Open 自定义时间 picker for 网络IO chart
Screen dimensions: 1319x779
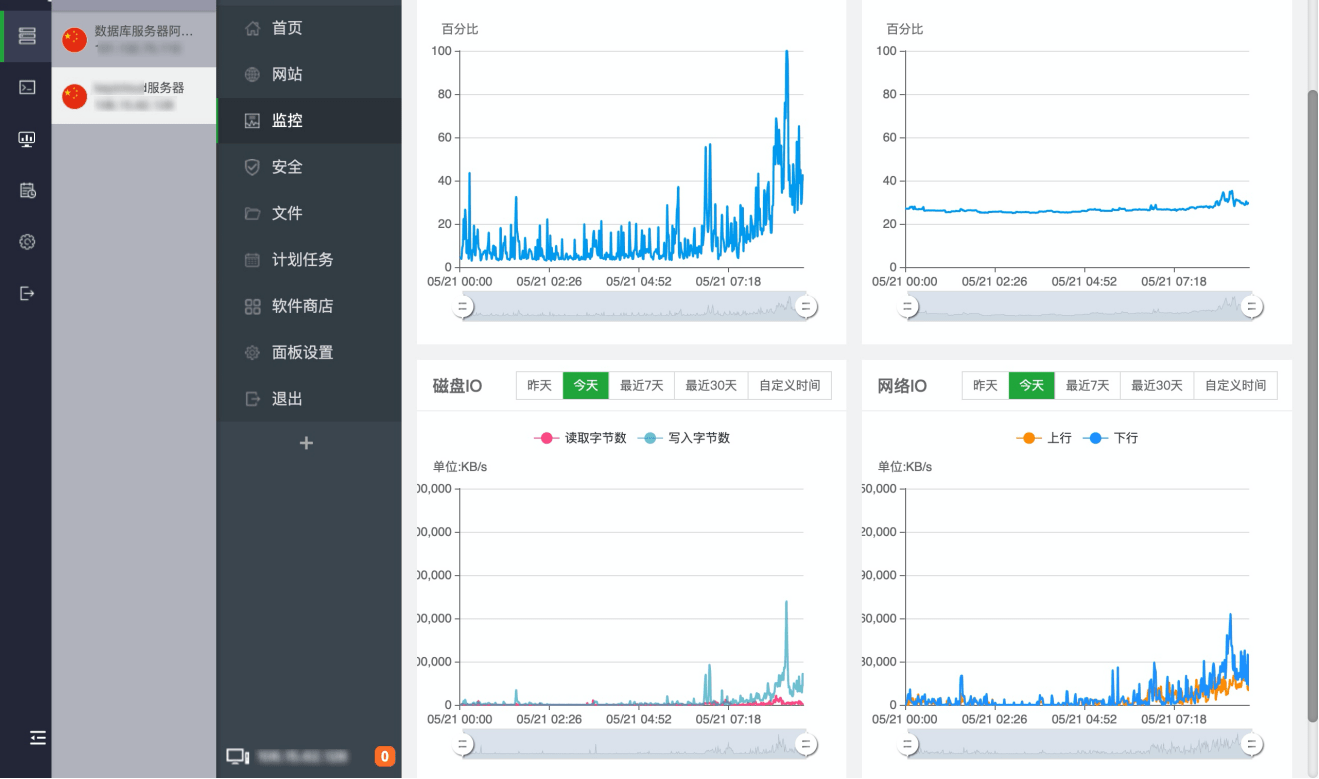click(1235, 385)
